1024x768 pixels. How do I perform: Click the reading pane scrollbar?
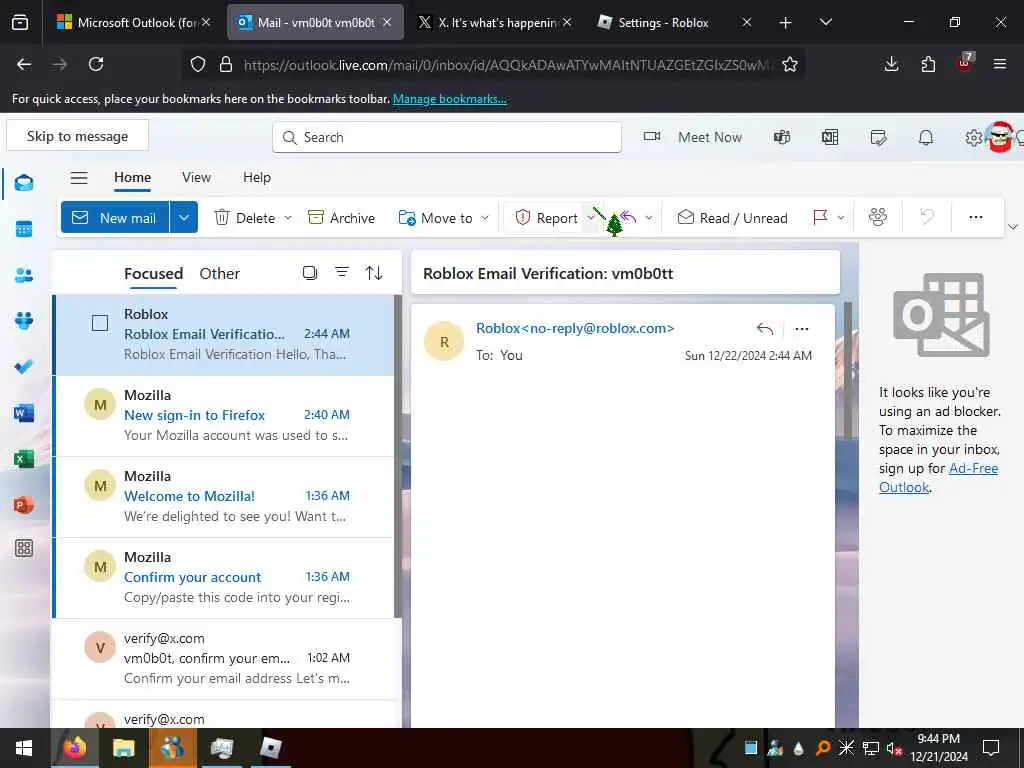pyautogui.click(x=848, y=371)
